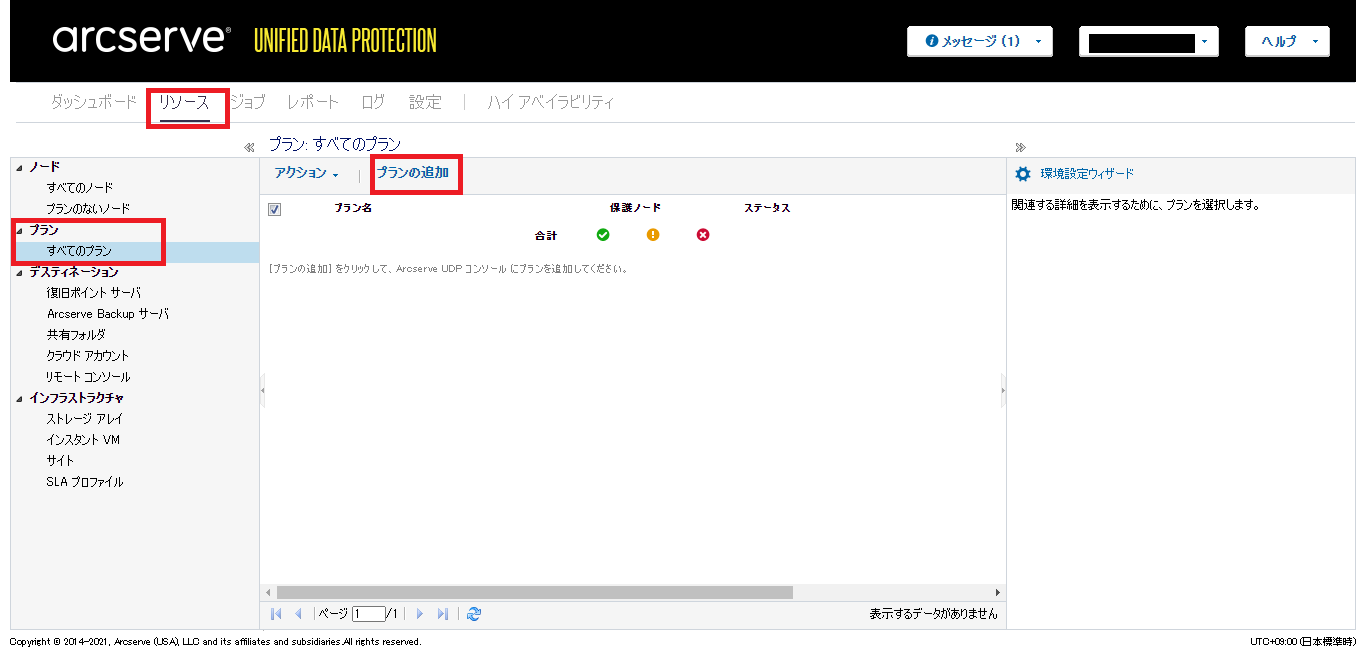Viewport: 1366px width, 651px height.
Task: Collapse the プラン tree group
Action: [19, 230]
